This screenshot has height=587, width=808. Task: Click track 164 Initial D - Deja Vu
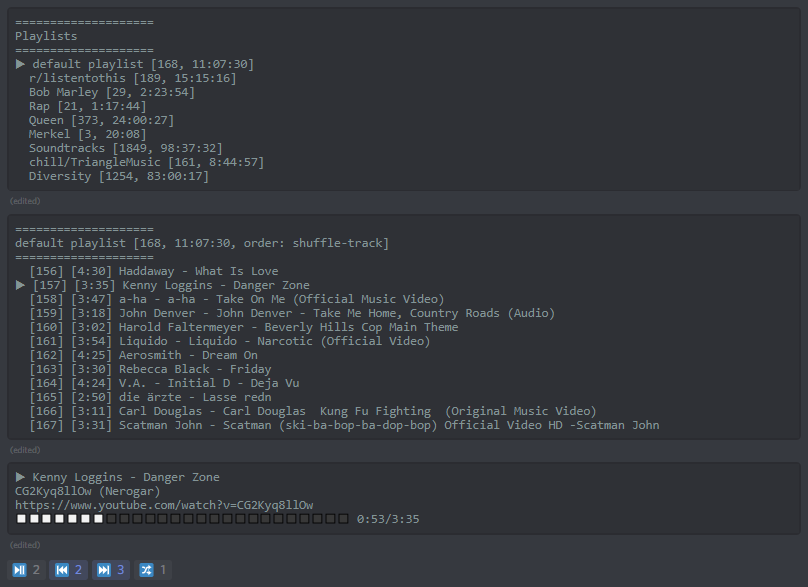[164, 383]
